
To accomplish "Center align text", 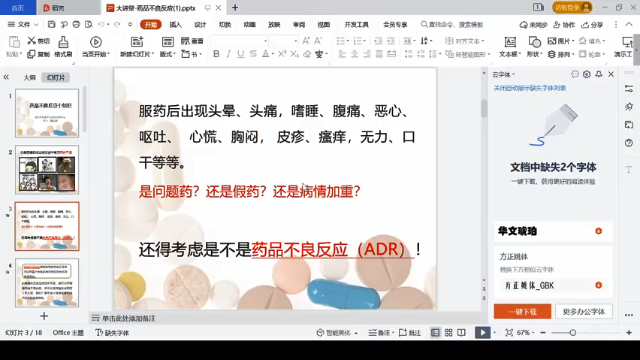I will 354,54.
